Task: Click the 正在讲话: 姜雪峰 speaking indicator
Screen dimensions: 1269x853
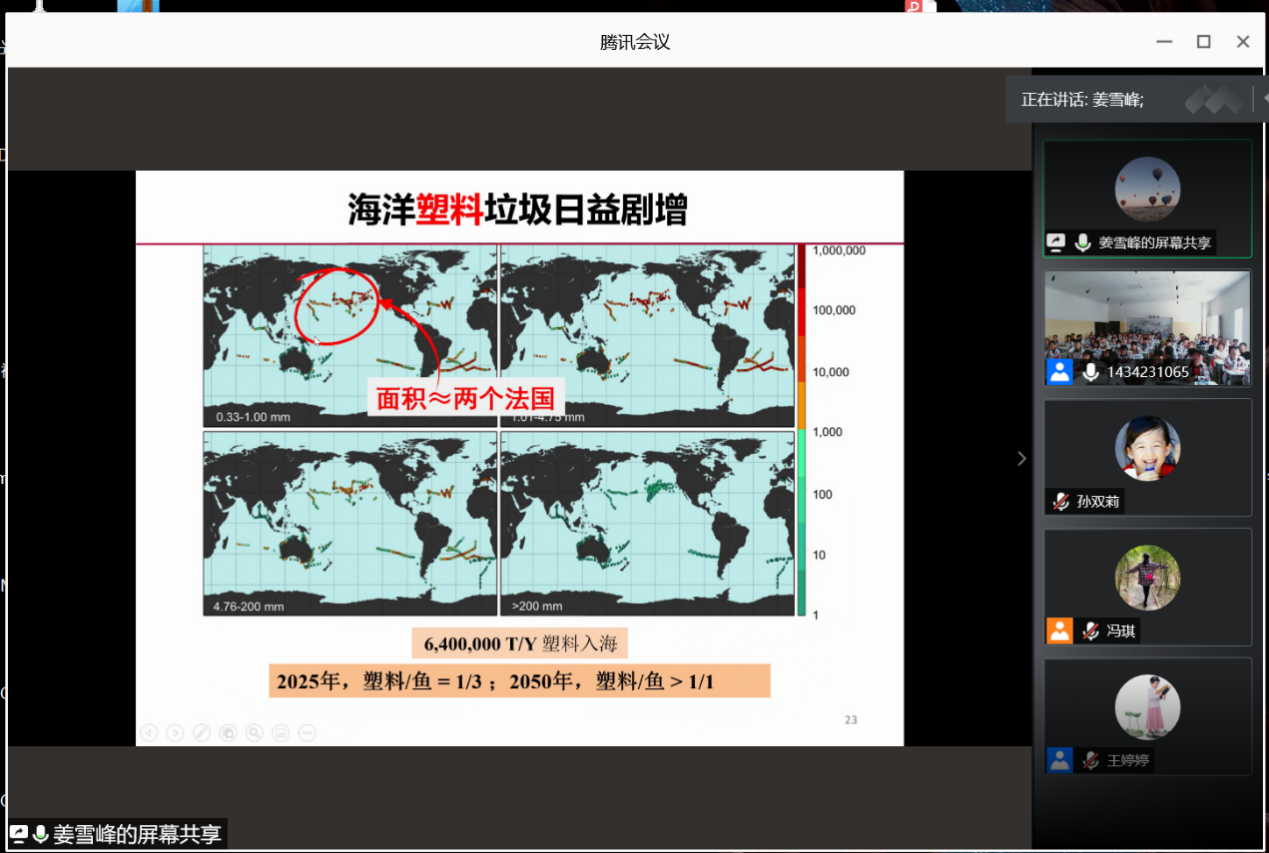Action: (1082, 100)
